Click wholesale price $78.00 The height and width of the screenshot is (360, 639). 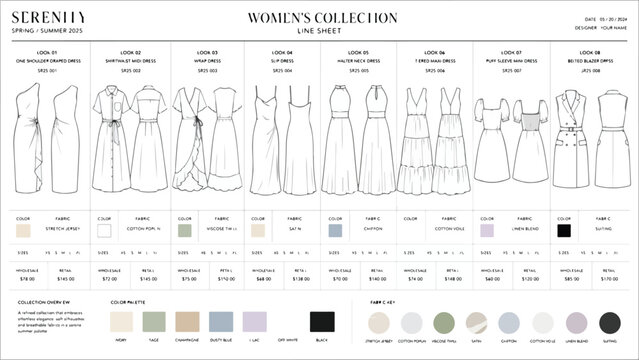point(27,279)
